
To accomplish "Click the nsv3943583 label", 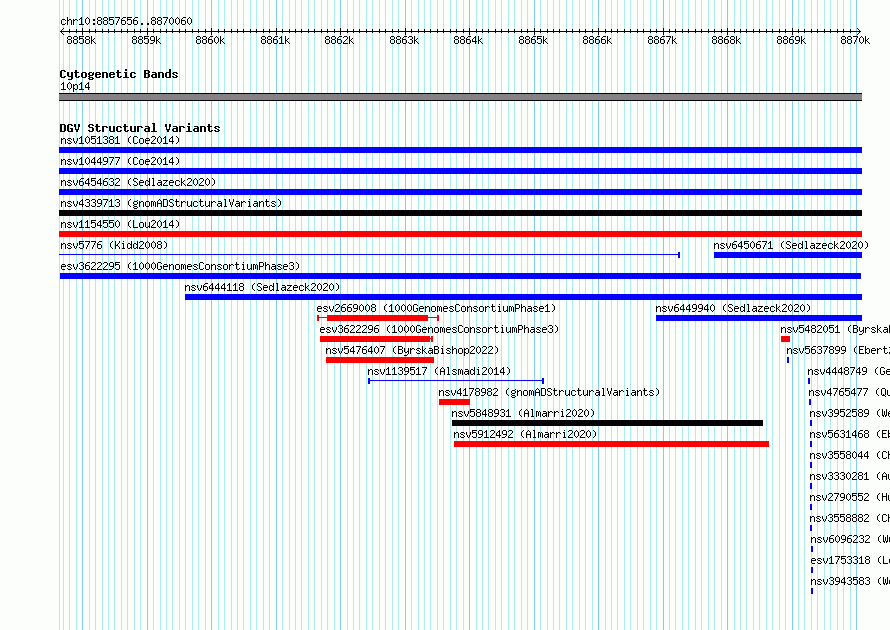I will point(850,581).
